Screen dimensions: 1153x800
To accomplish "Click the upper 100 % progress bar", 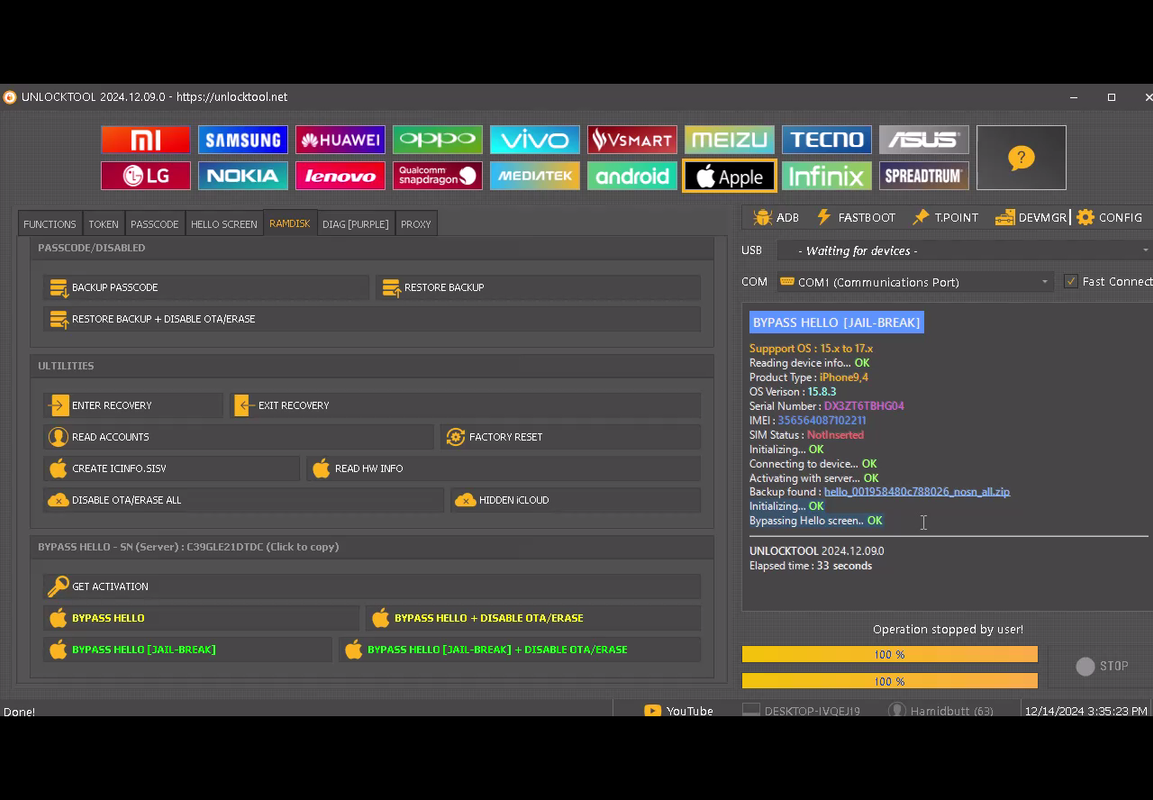I will [x=890, y=654].
